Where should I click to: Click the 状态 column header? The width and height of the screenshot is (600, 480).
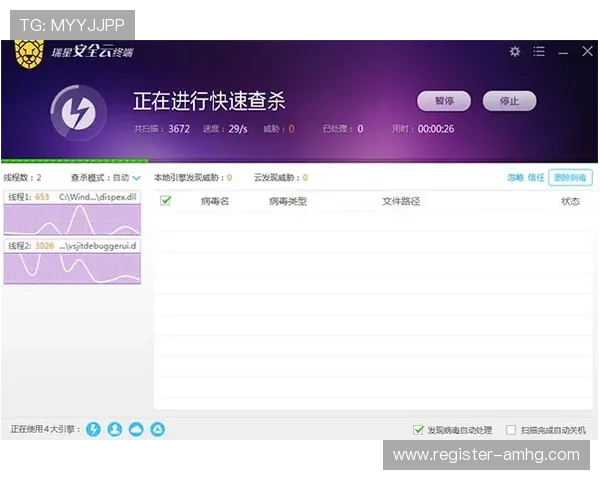tap(570, 201)
